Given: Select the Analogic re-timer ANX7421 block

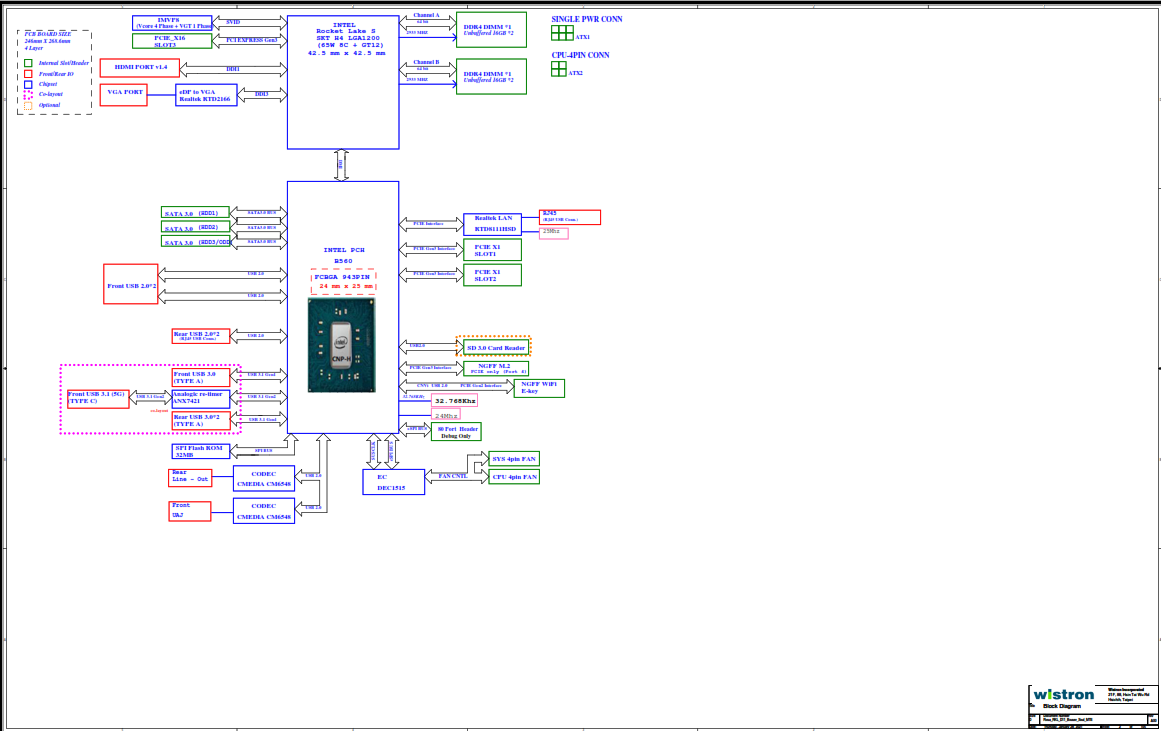Looking at the screenshot, I should point(201,398).
